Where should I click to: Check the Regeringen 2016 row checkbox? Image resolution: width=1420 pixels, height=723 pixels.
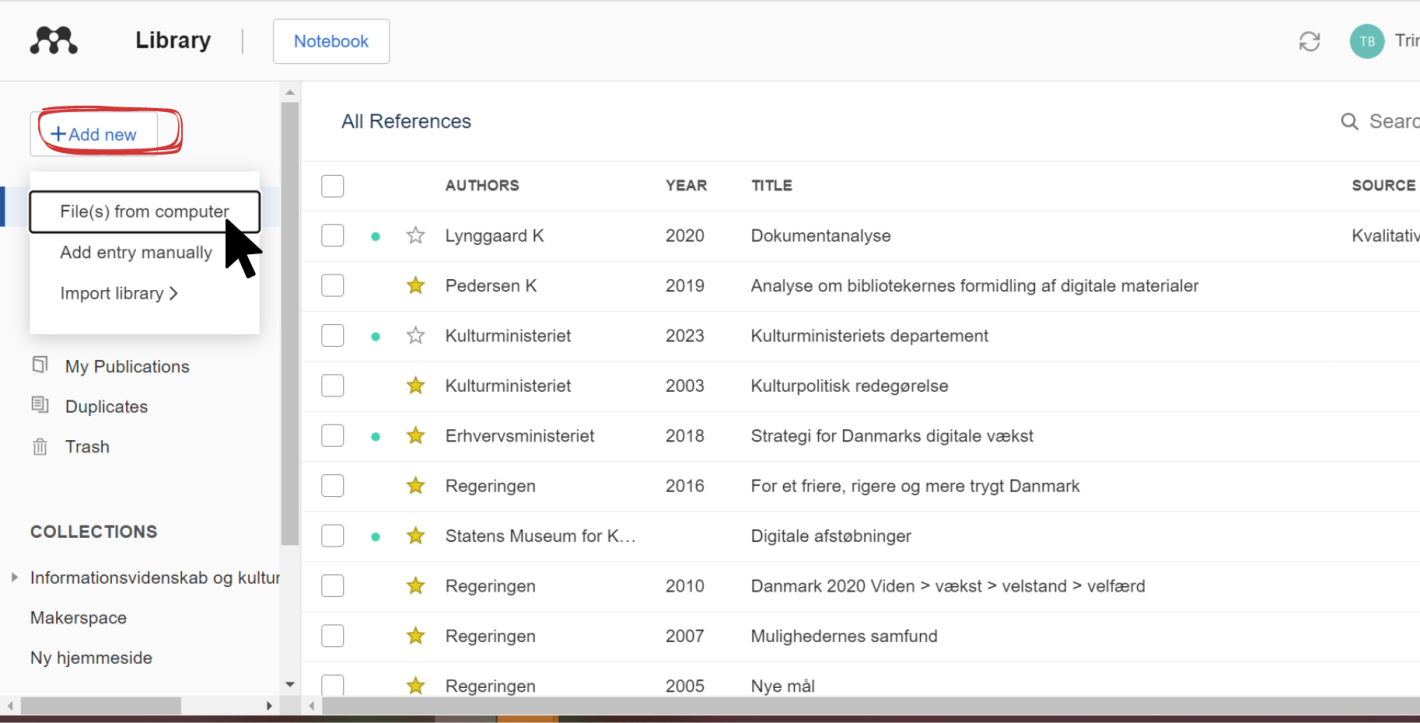[x=333, y=486]
